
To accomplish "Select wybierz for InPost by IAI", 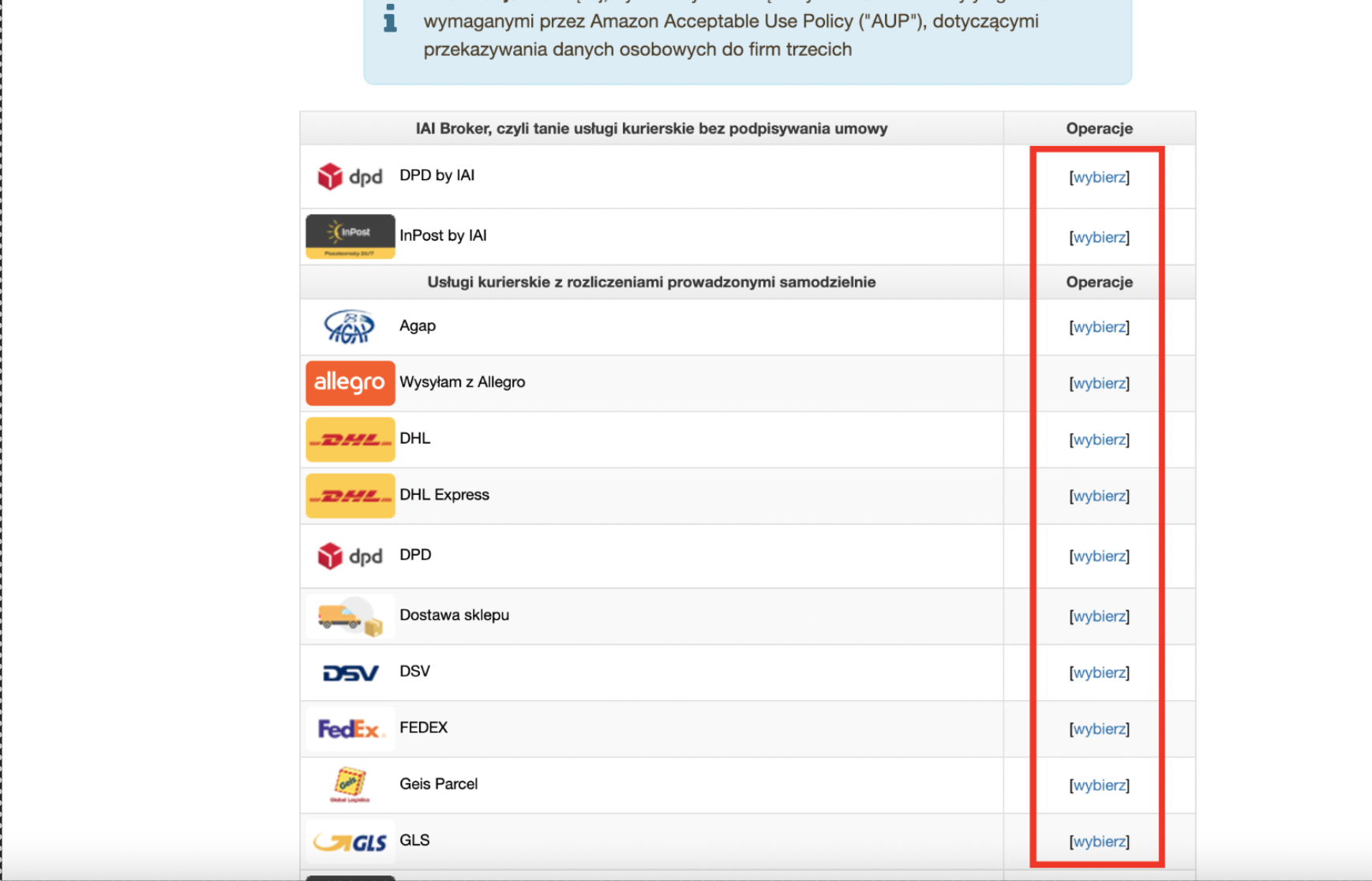I will [x=1099, y=237].
